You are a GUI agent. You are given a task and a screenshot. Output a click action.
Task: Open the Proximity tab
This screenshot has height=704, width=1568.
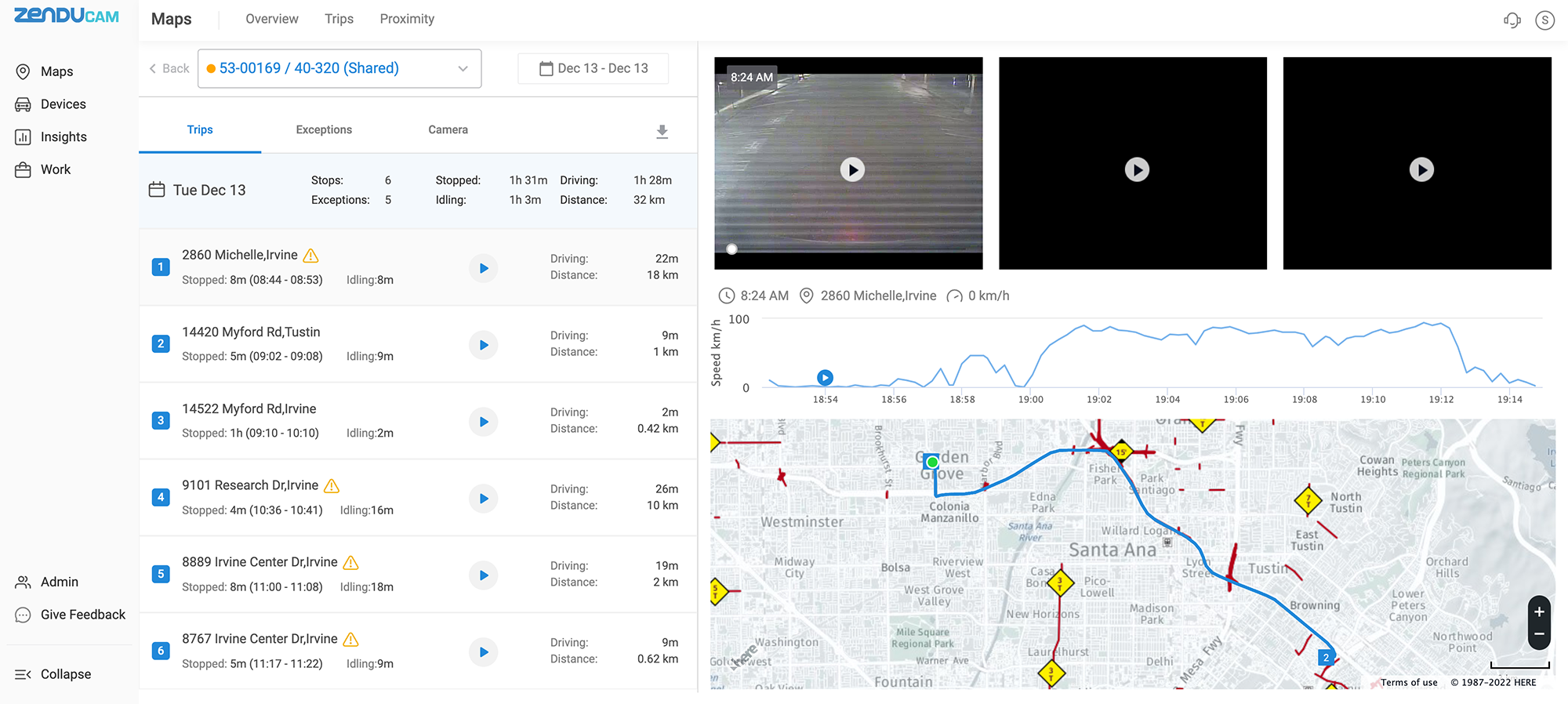[407, 19]
